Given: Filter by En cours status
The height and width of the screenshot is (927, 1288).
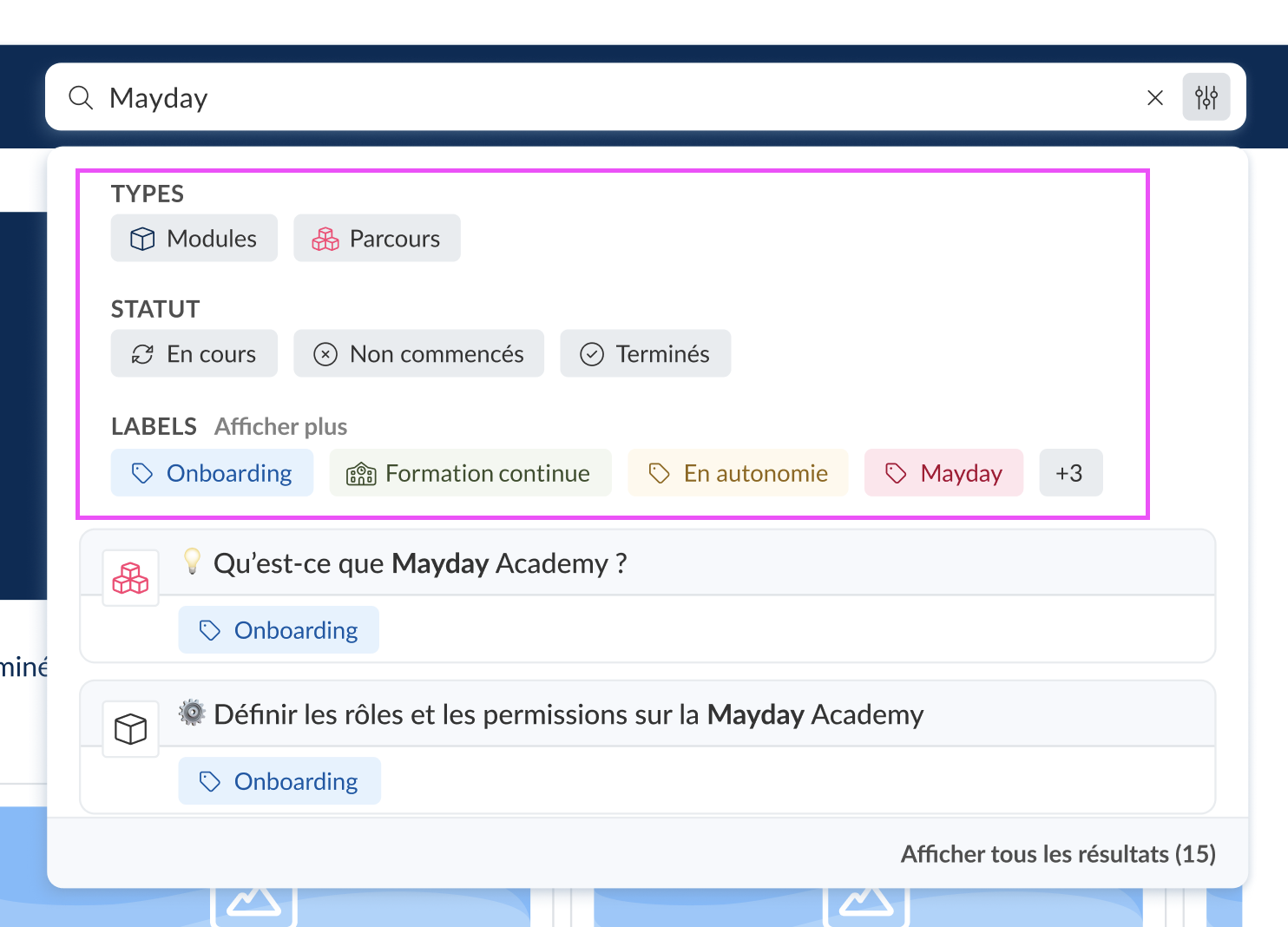Looking at the screenshot, I should [194, 354].
